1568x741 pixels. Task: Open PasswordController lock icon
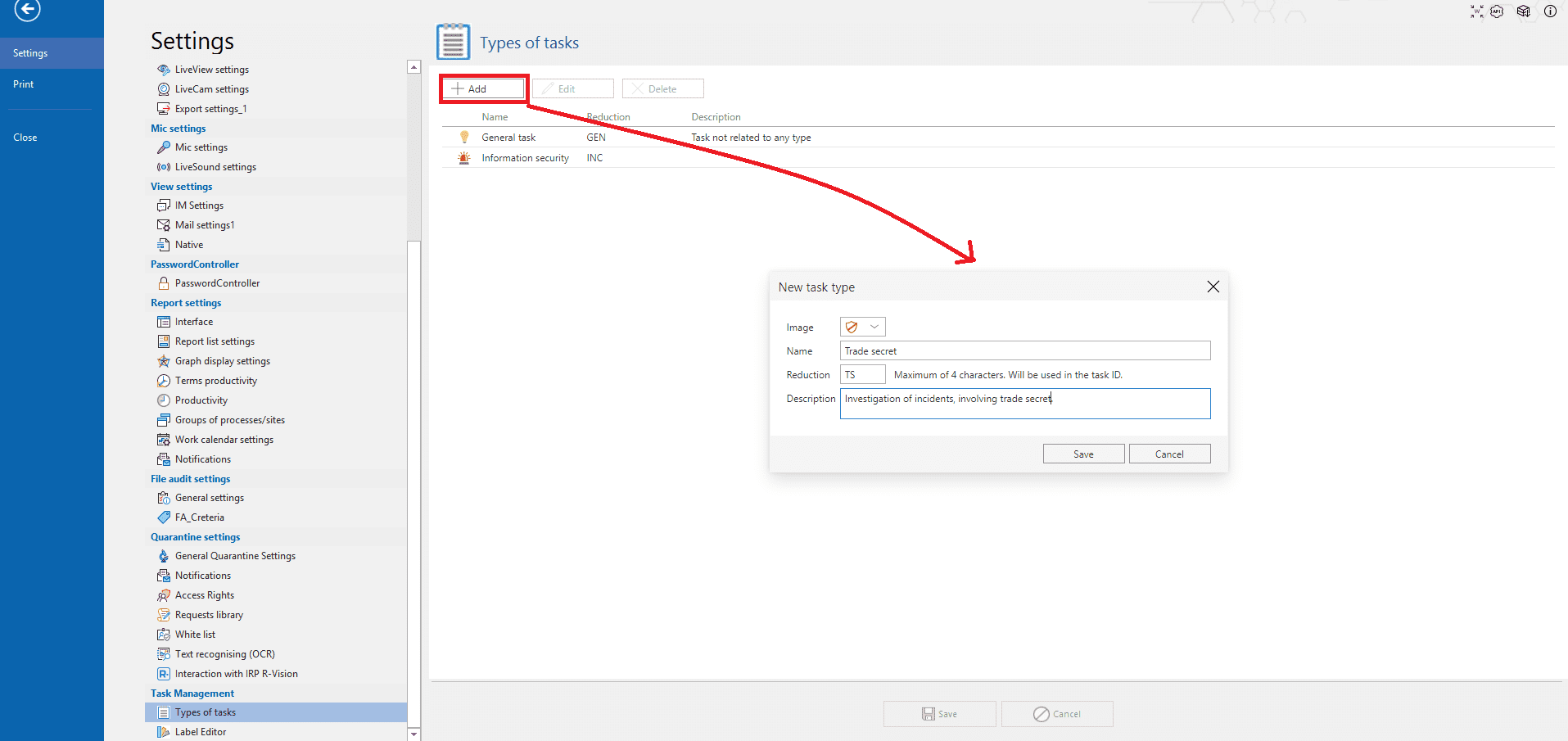pos(164,283)
